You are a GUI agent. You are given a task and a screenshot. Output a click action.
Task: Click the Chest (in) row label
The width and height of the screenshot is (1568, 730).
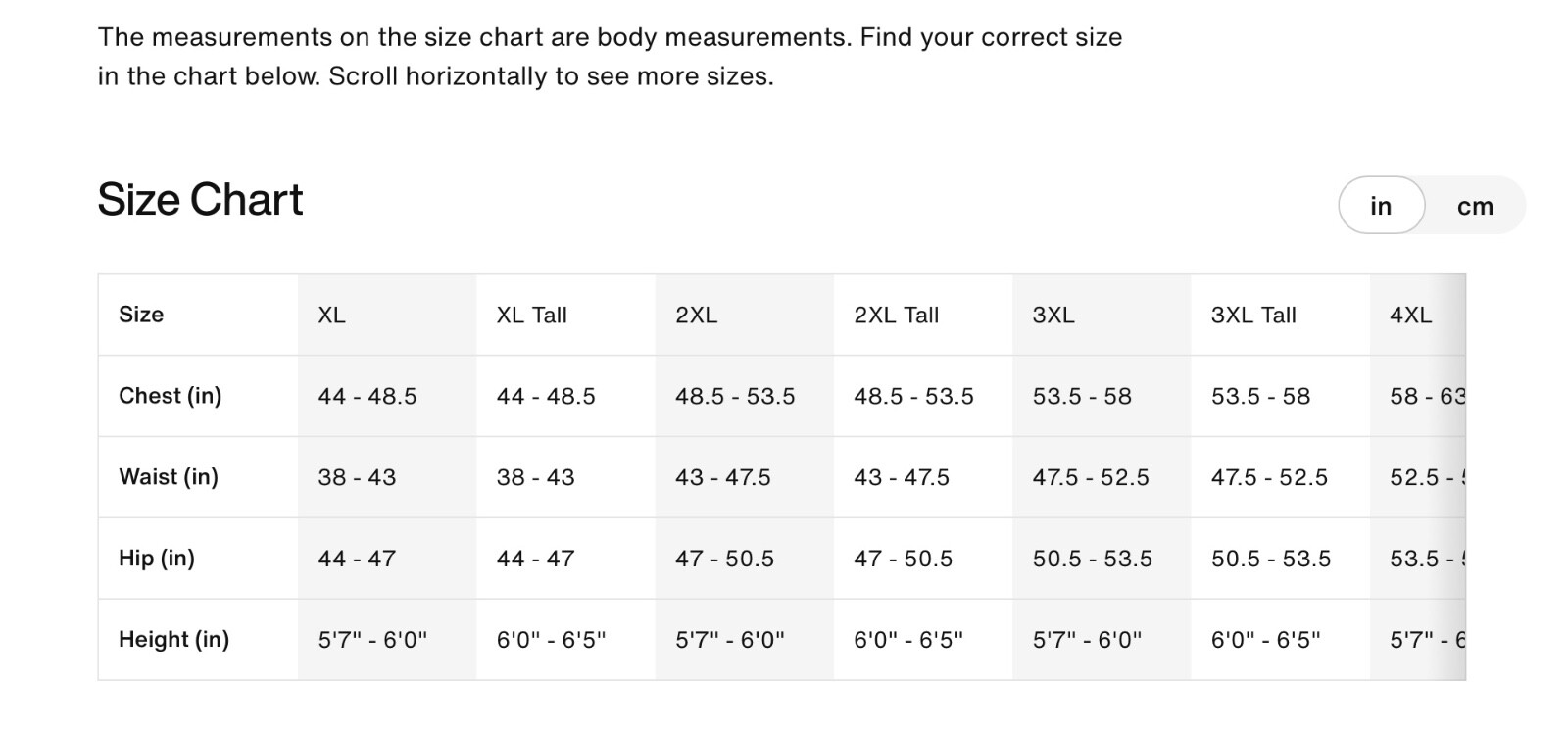click(x=171, y=396)
